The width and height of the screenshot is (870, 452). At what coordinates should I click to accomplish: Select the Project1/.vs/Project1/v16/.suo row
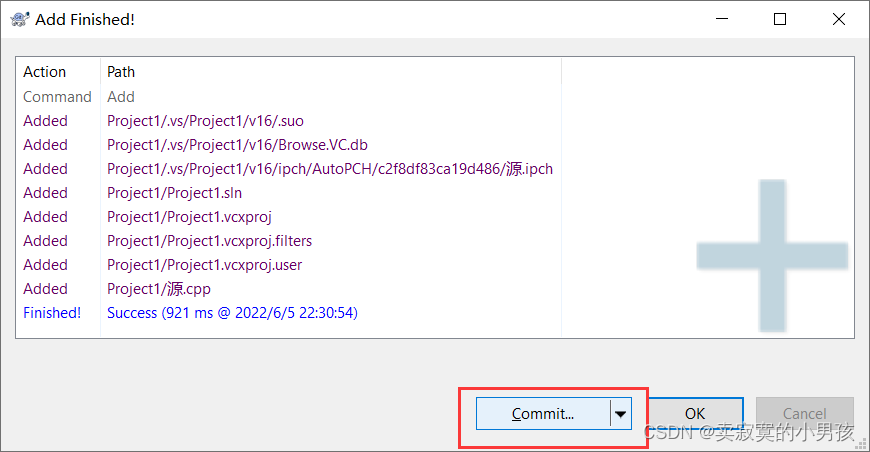(289, 121)
